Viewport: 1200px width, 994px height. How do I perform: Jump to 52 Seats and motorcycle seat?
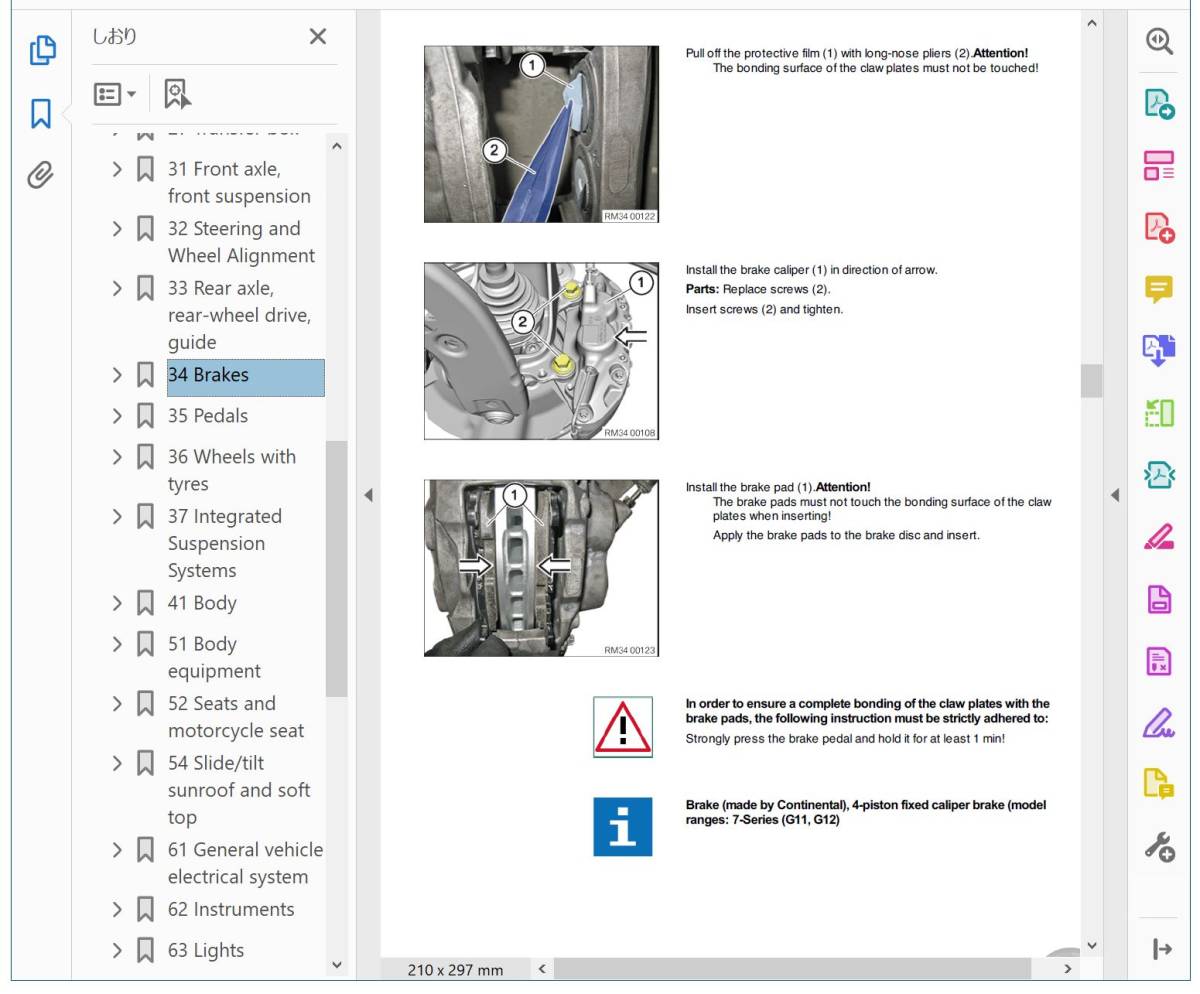(236, 717)
